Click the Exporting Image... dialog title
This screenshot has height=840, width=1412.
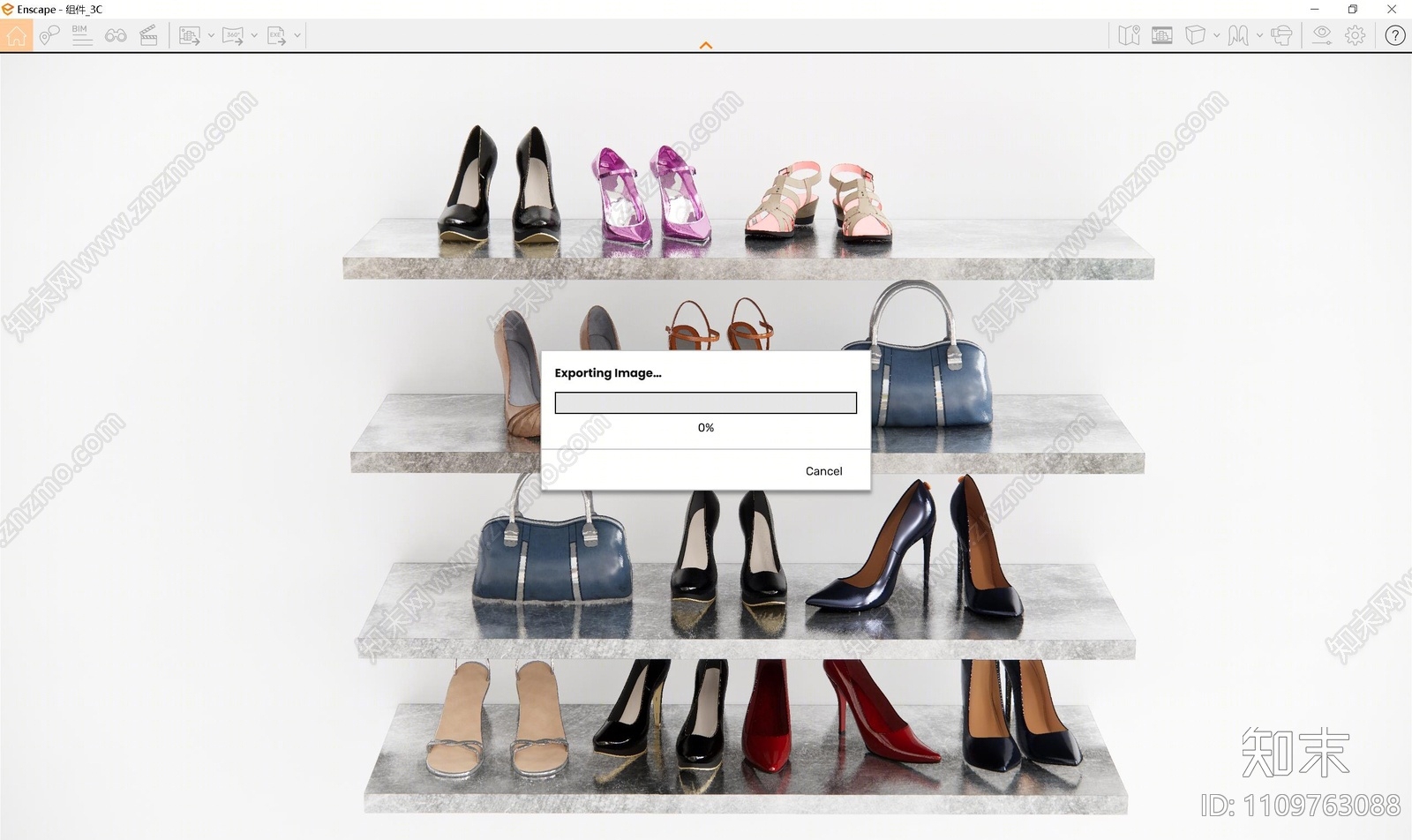tap(608, 373)
